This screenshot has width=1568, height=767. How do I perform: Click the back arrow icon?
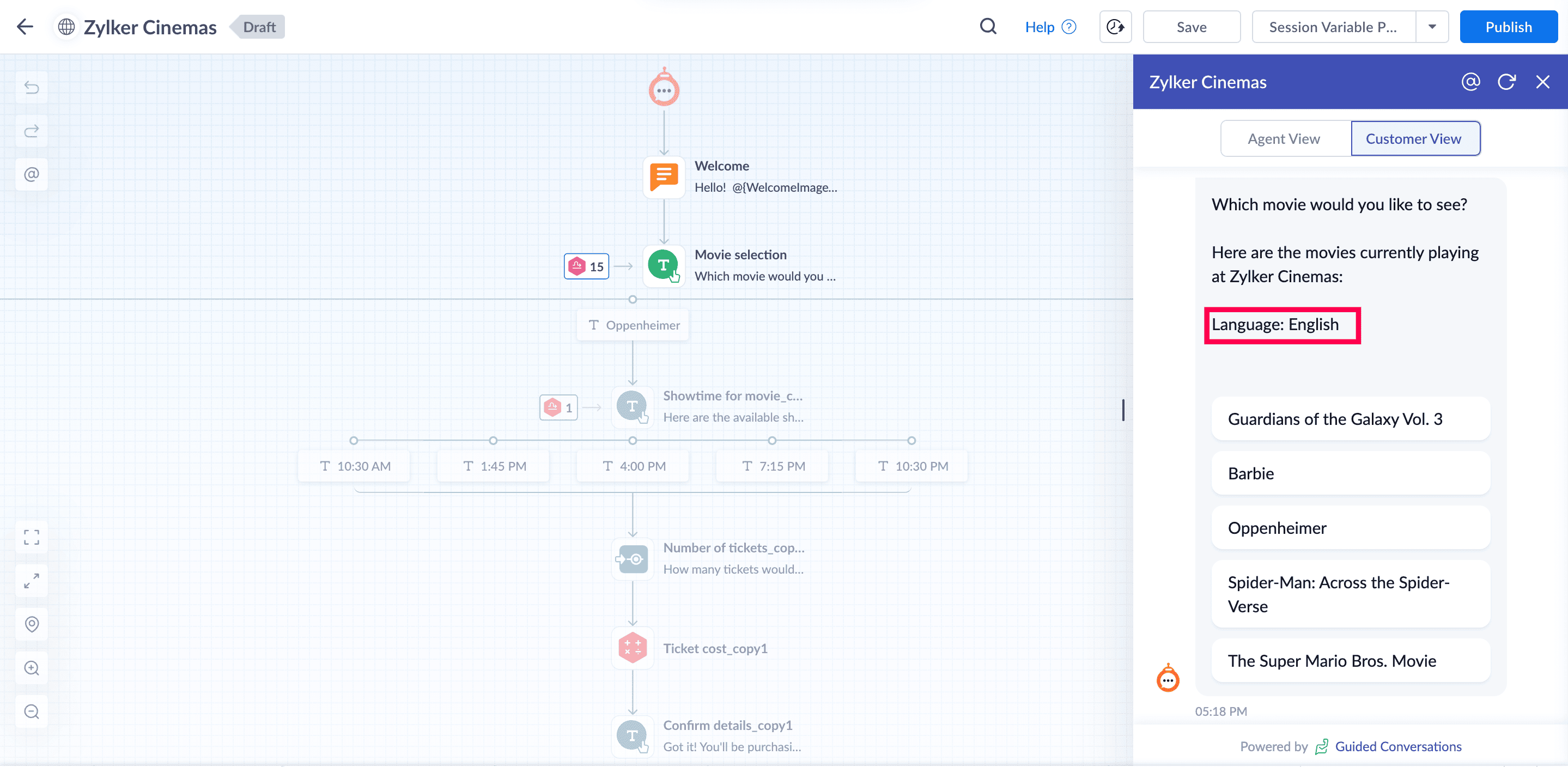[25, 27]
